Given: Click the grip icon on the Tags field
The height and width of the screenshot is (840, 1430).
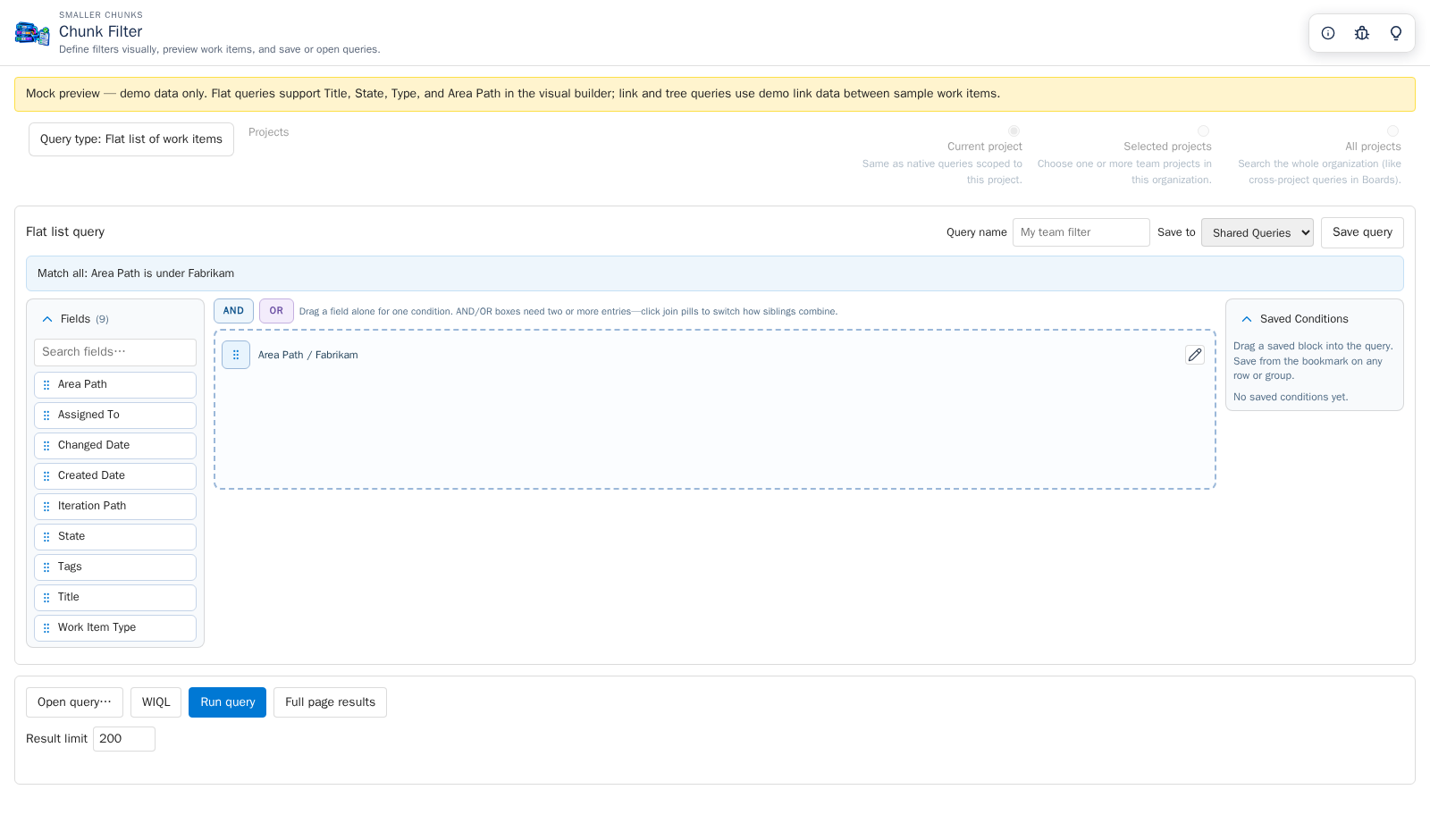Looking at the screenshot, I should (46, 567).
